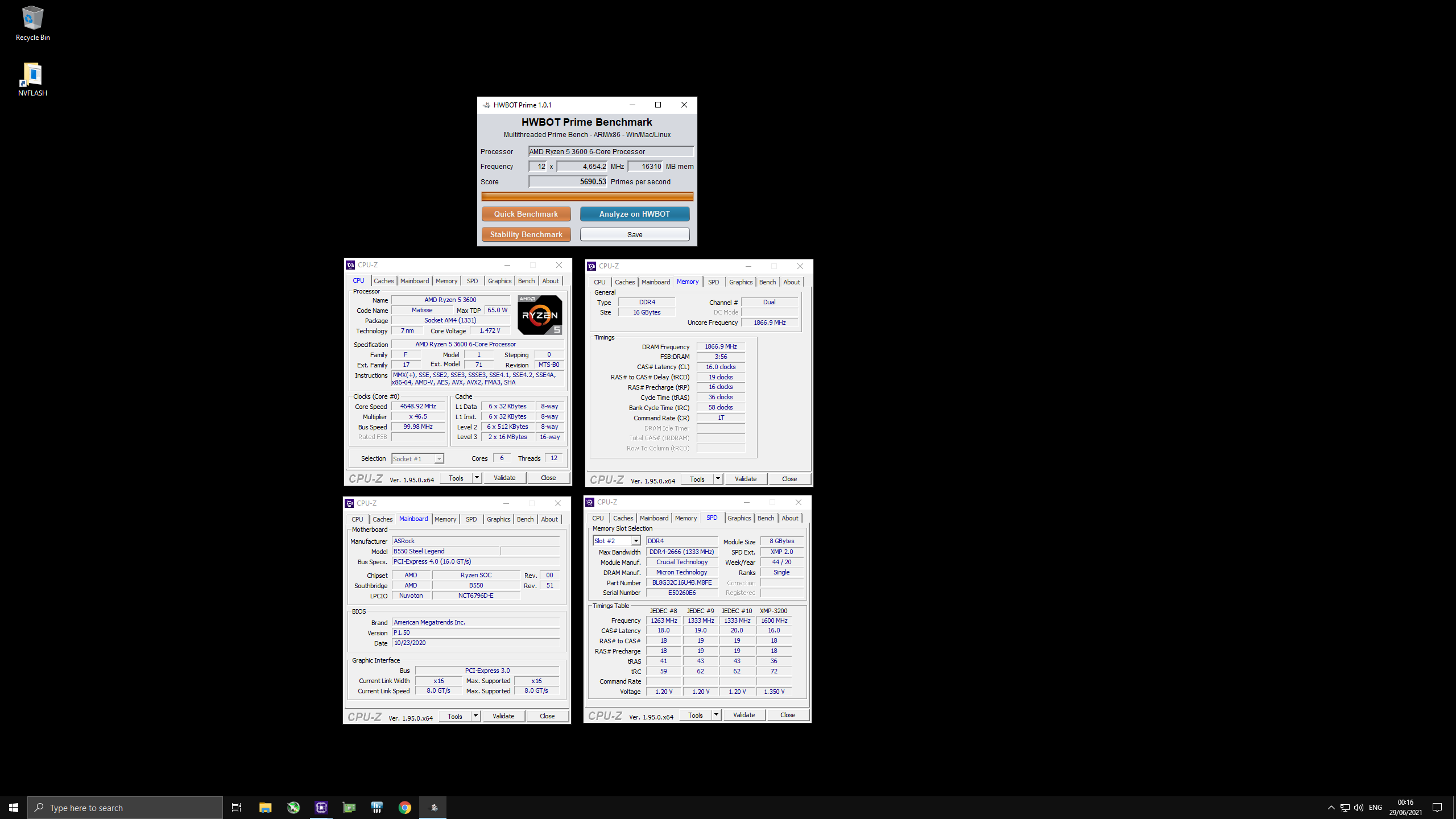The width and height of the screenshot is (1456, 819).
Task: Click the Processor name field in HWBOT
Action: [611, 151]
